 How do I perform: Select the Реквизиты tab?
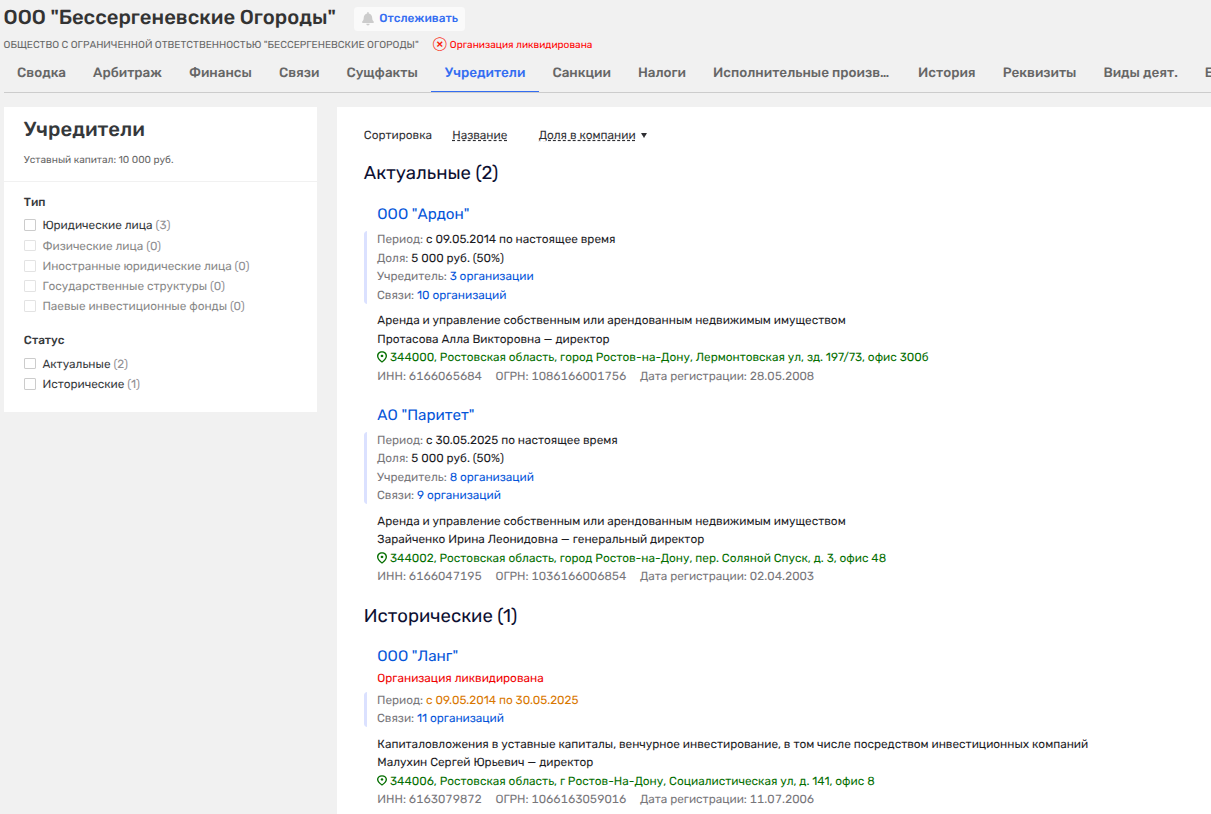click(x=1039, y=72)
